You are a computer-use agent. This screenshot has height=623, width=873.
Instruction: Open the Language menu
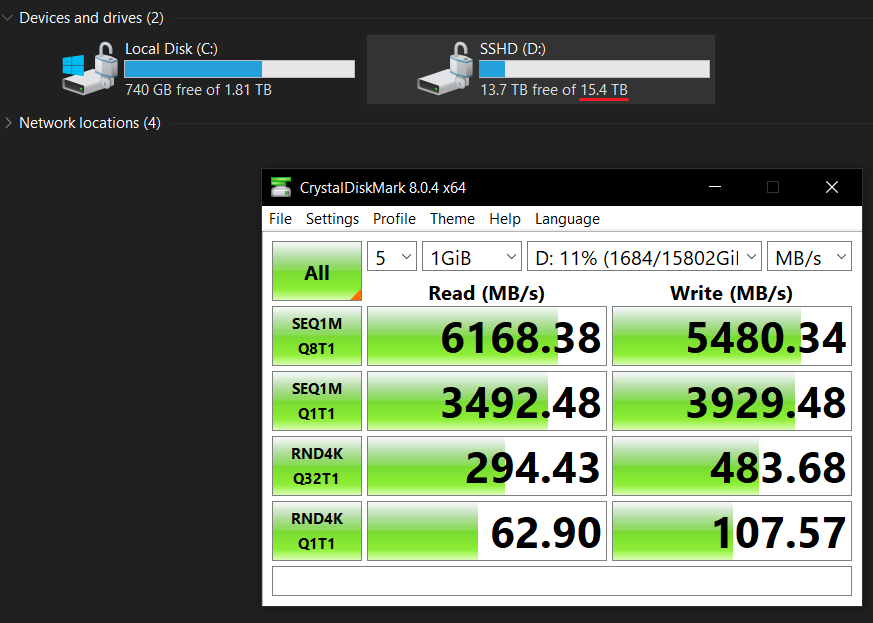[567, 219]
